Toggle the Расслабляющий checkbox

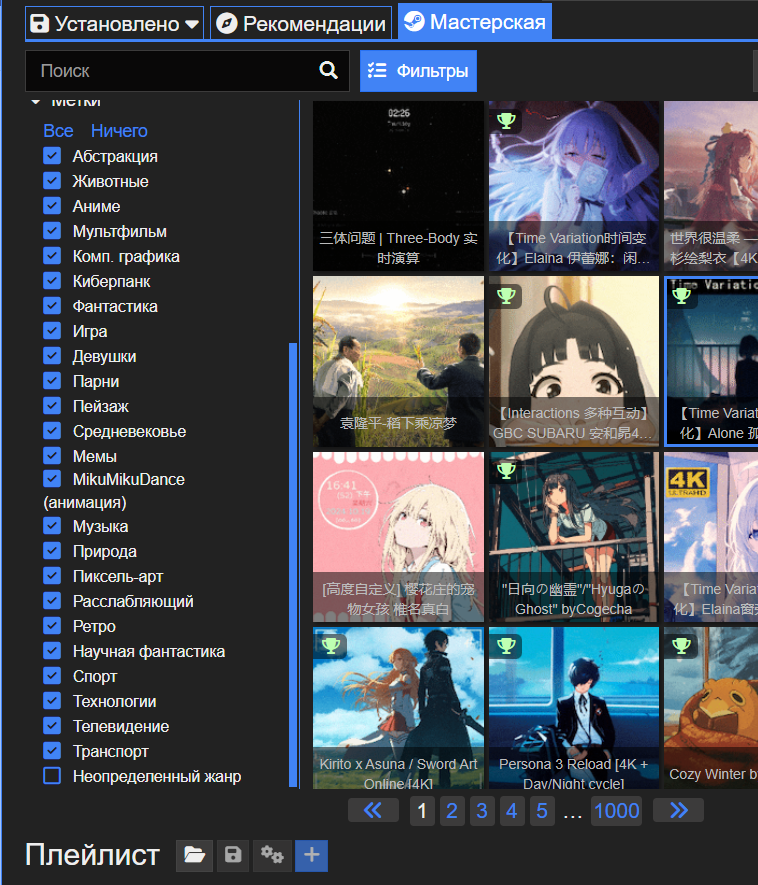(x=52, y=601)
